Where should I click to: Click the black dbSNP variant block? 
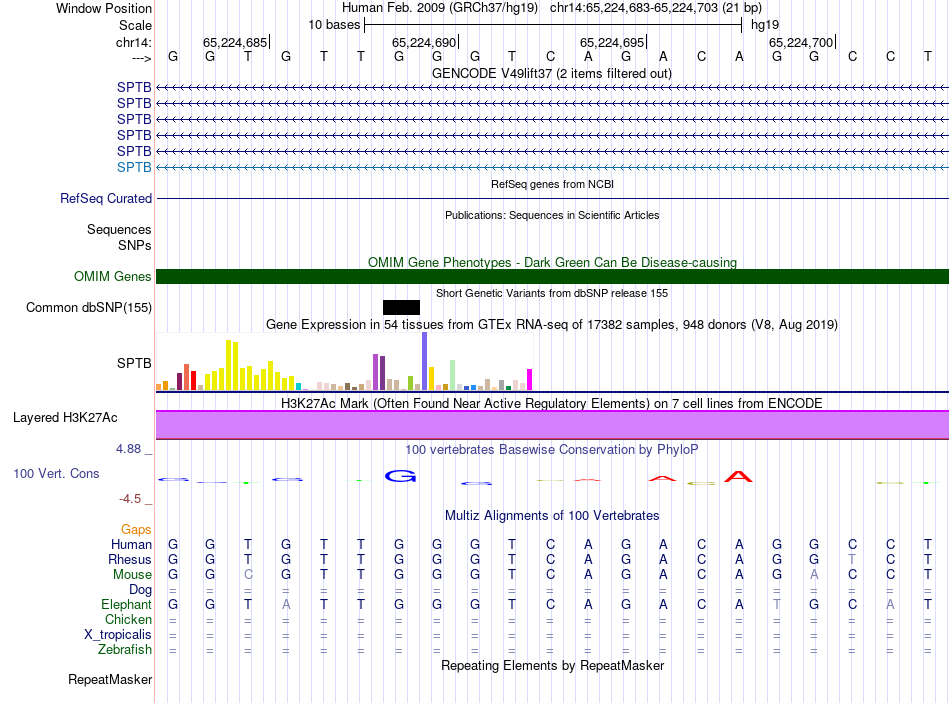point(401,307)
